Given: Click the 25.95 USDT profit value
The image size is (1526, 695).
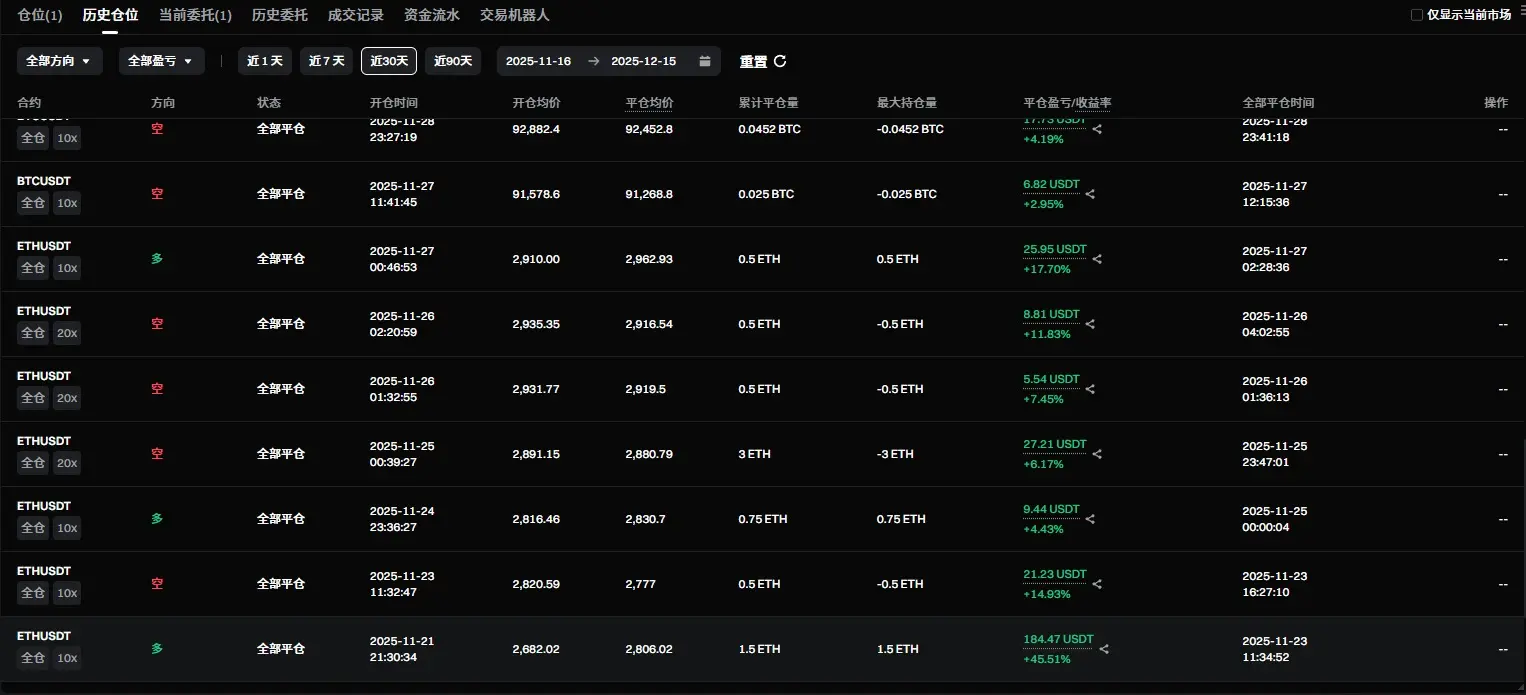Looking at the screenshot, I should coord(1055,249).
